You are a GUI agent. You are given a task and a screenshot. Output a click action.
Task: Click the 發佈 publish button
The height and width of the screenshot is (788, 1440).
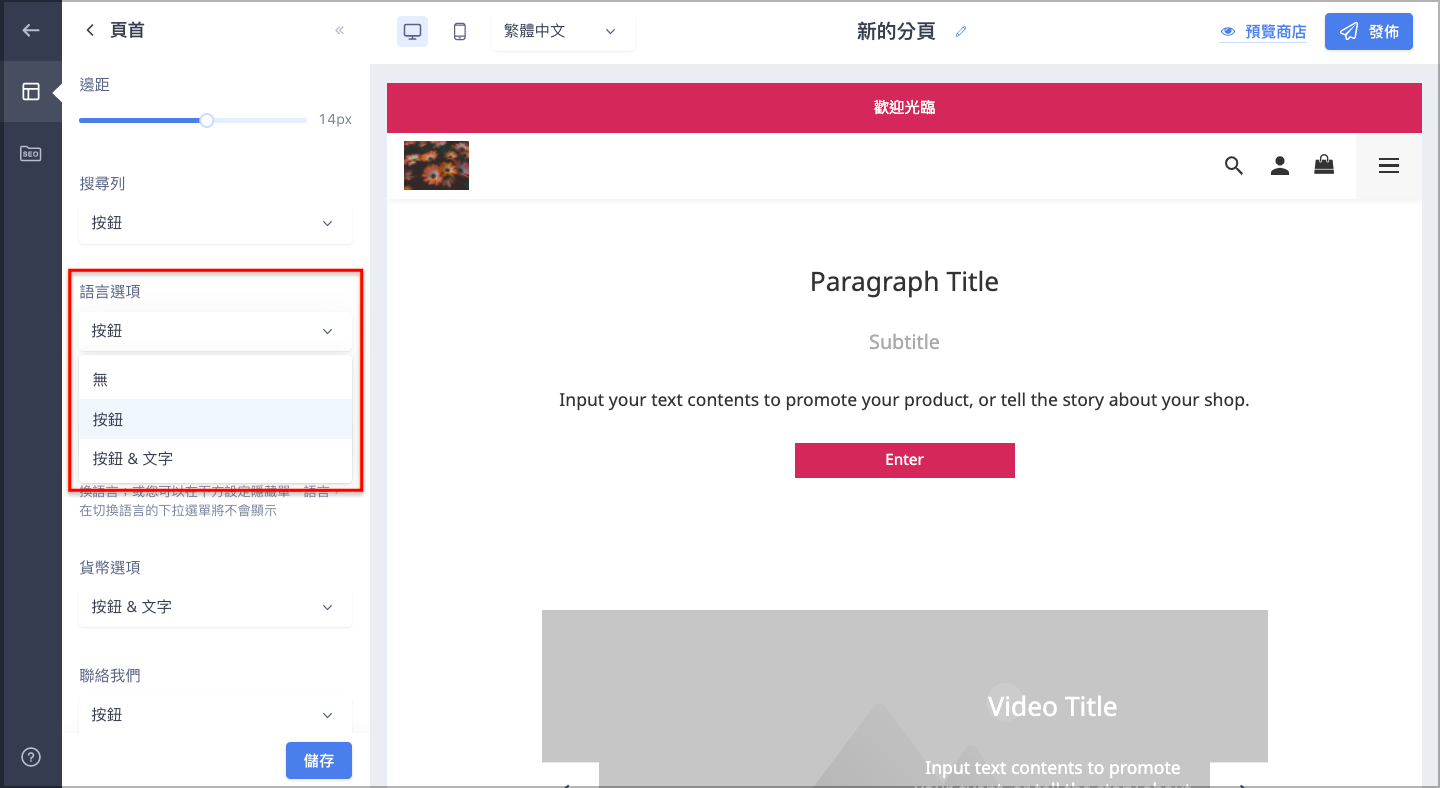click(1369, 31)
